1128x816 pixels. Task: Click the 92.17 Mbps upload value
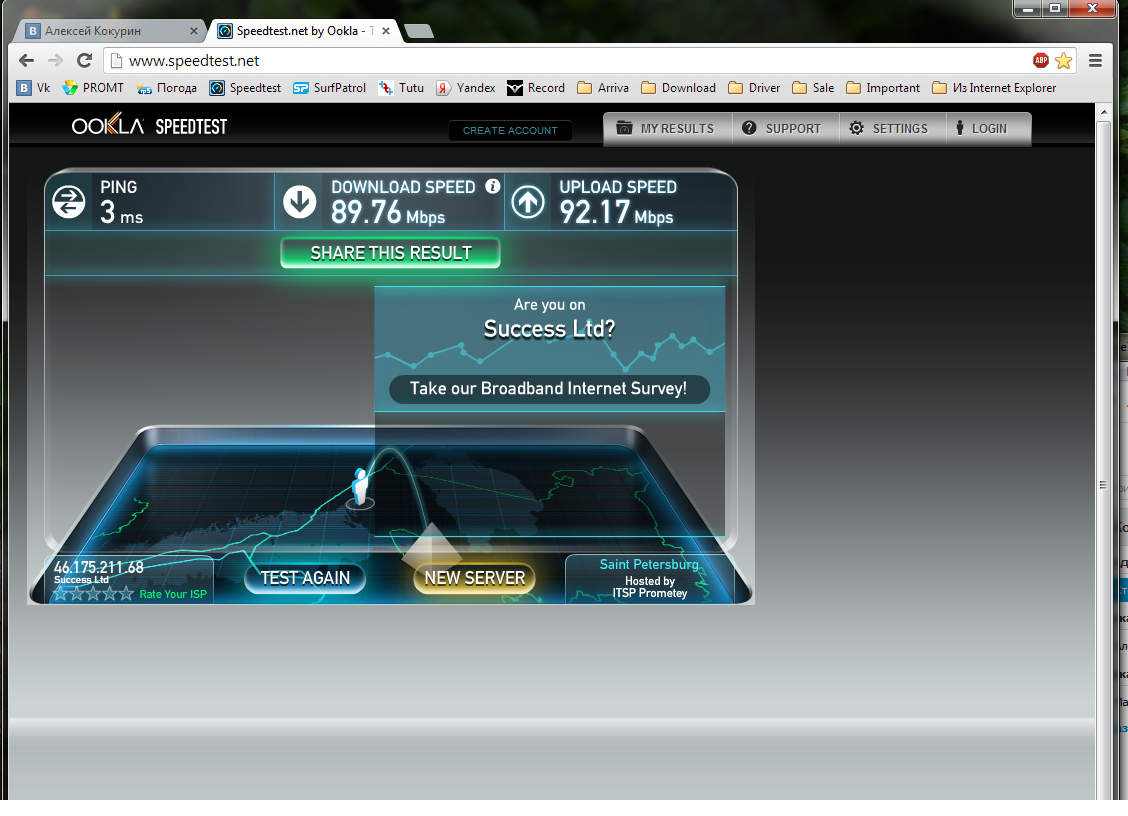click(x=617, y=212)
